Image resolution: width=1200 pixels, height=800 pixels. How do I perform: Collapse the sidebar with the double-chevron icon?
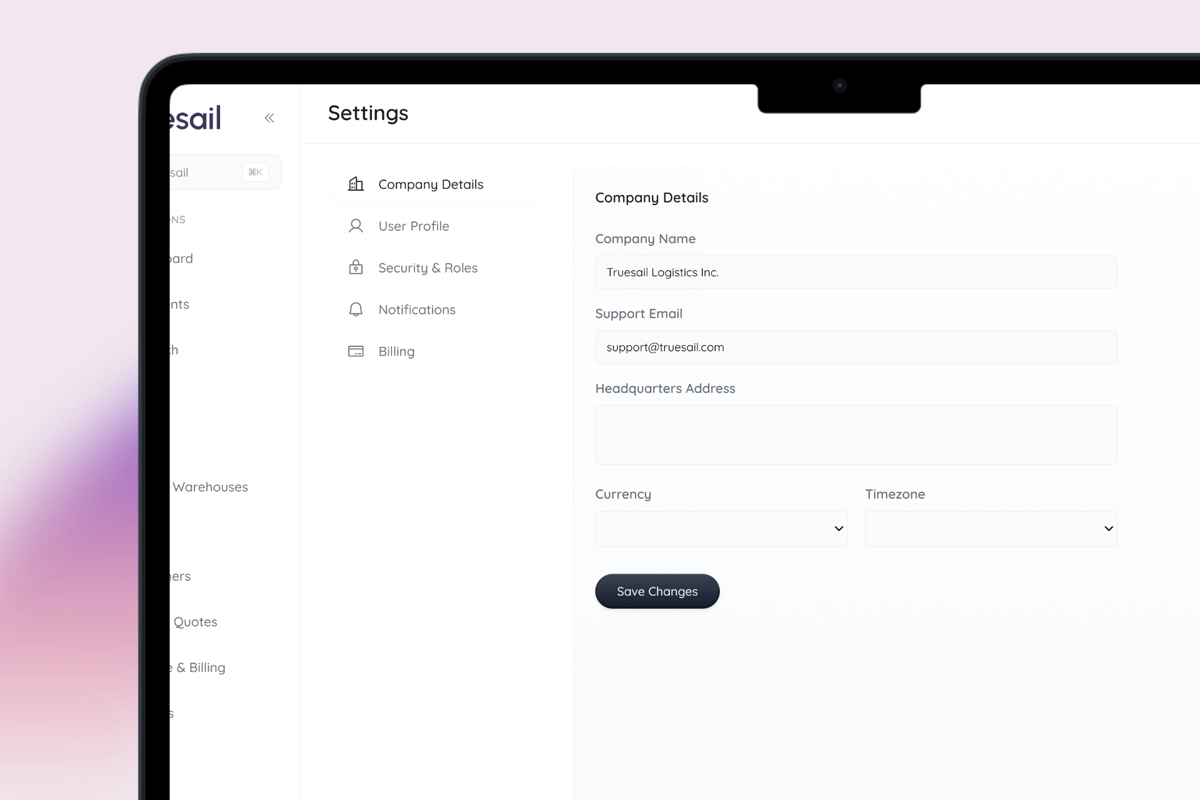(269, 118)
